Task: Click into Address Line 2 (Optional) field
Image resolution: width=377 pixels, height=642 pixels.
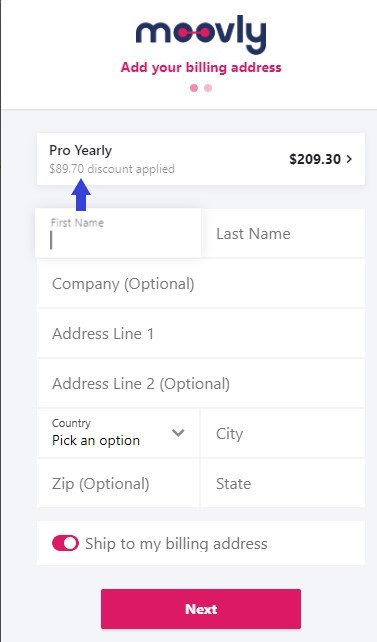Action: click(201, 383)
